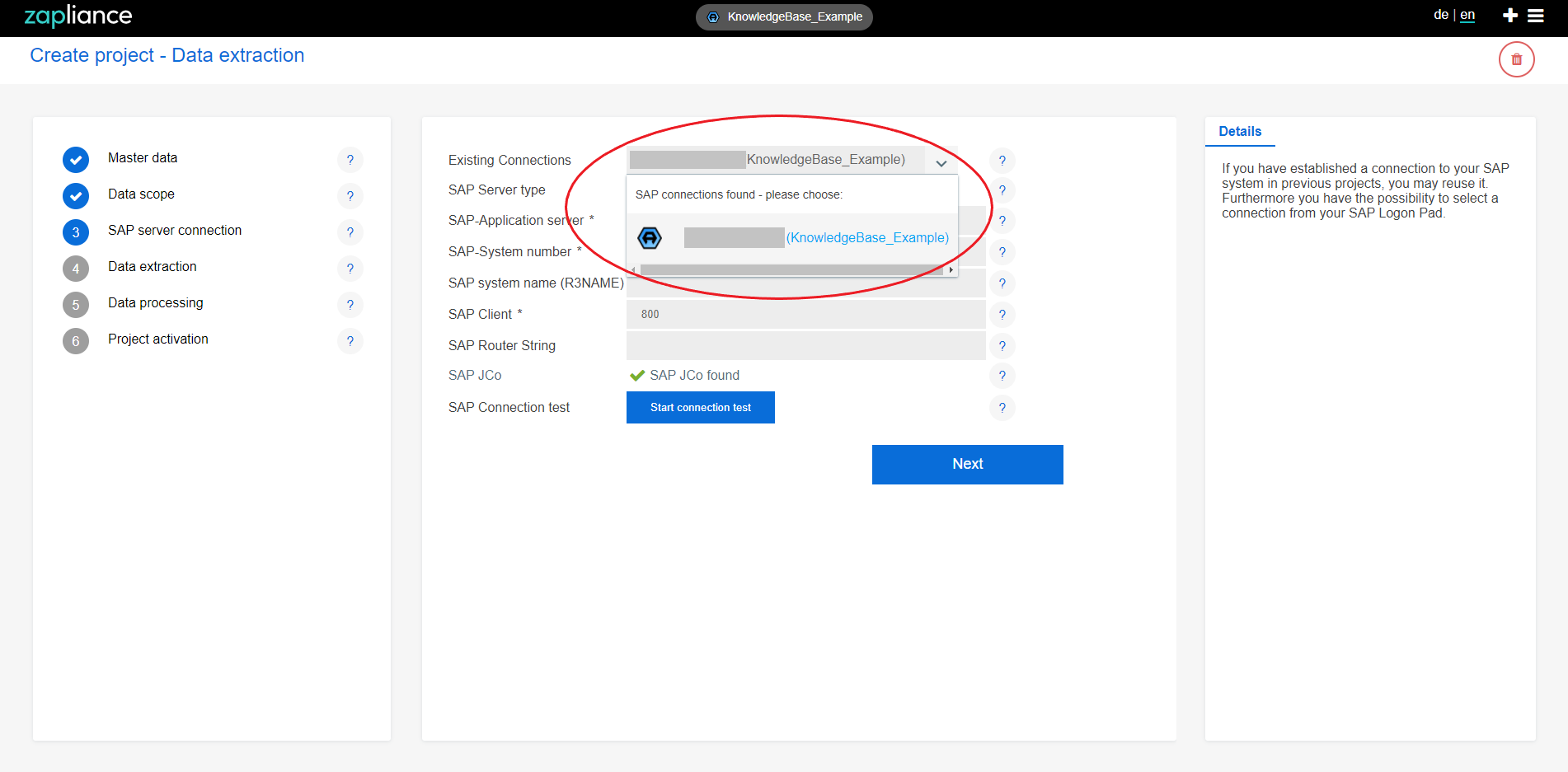
Task: Show help for SAP Client field
Action: click(1002, 315)
